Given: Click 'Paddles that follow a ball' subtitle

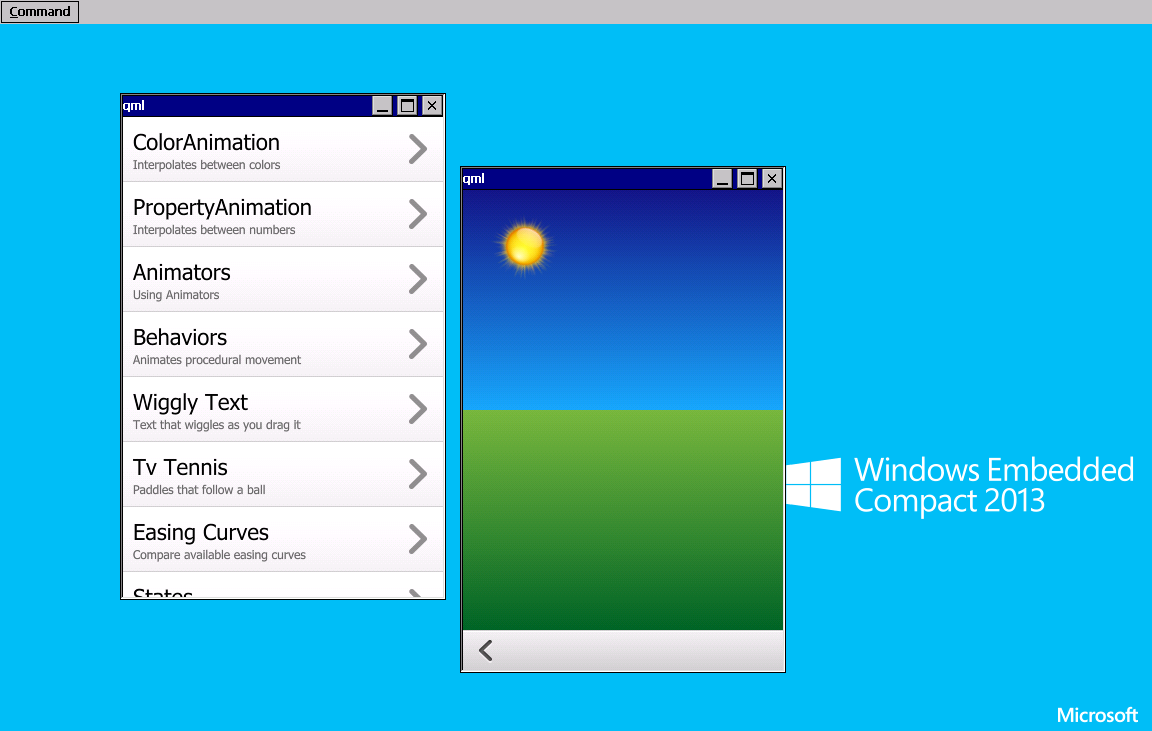Looking at the screenshot, I should [199, 490].
